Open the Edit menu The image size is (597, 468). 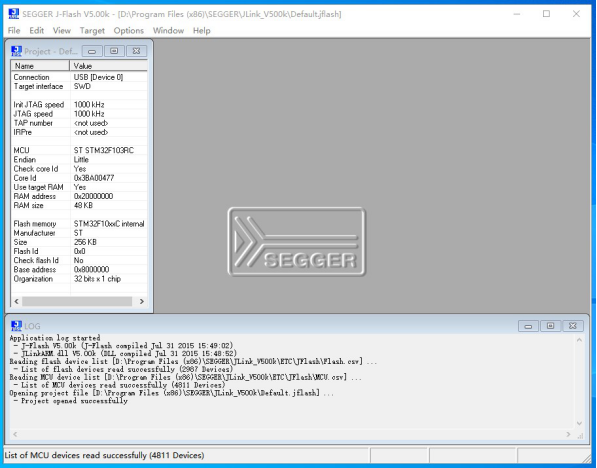pos(37,30)
